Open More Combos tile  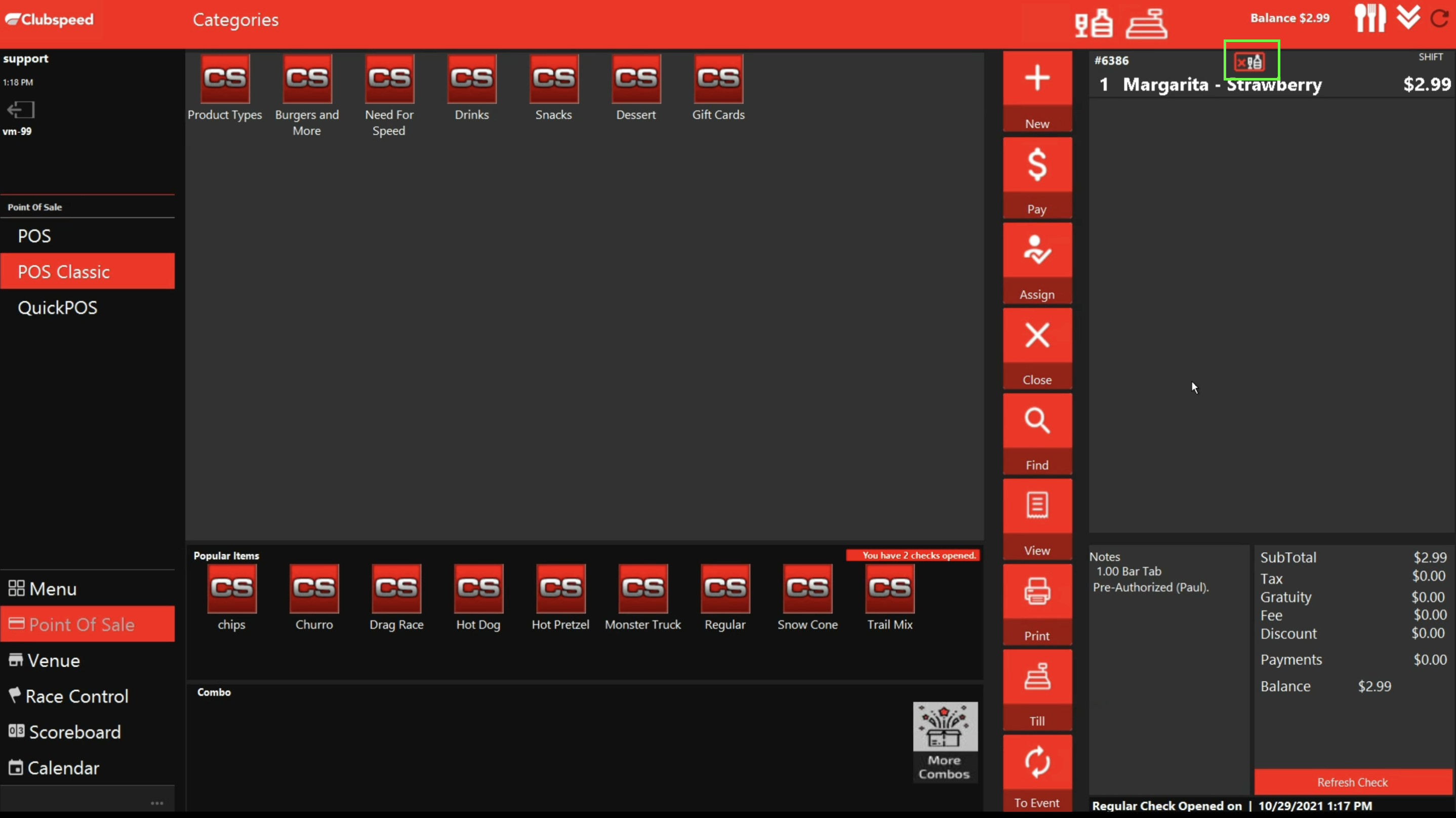pos(945,742)
